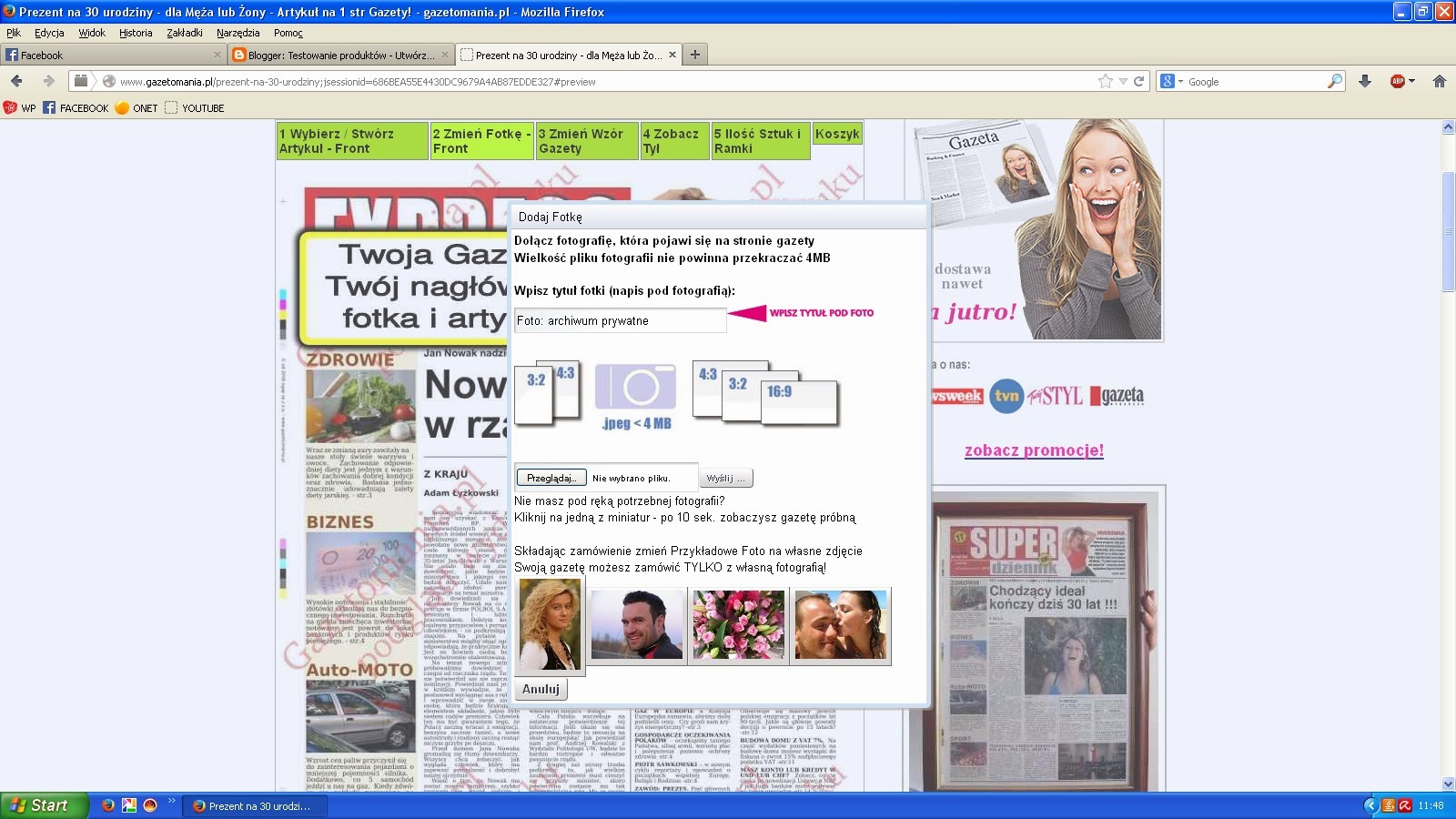The image size is (1456, 819).
Task: Open the FACEBOOK bookmark
Action: coord(76,107)
